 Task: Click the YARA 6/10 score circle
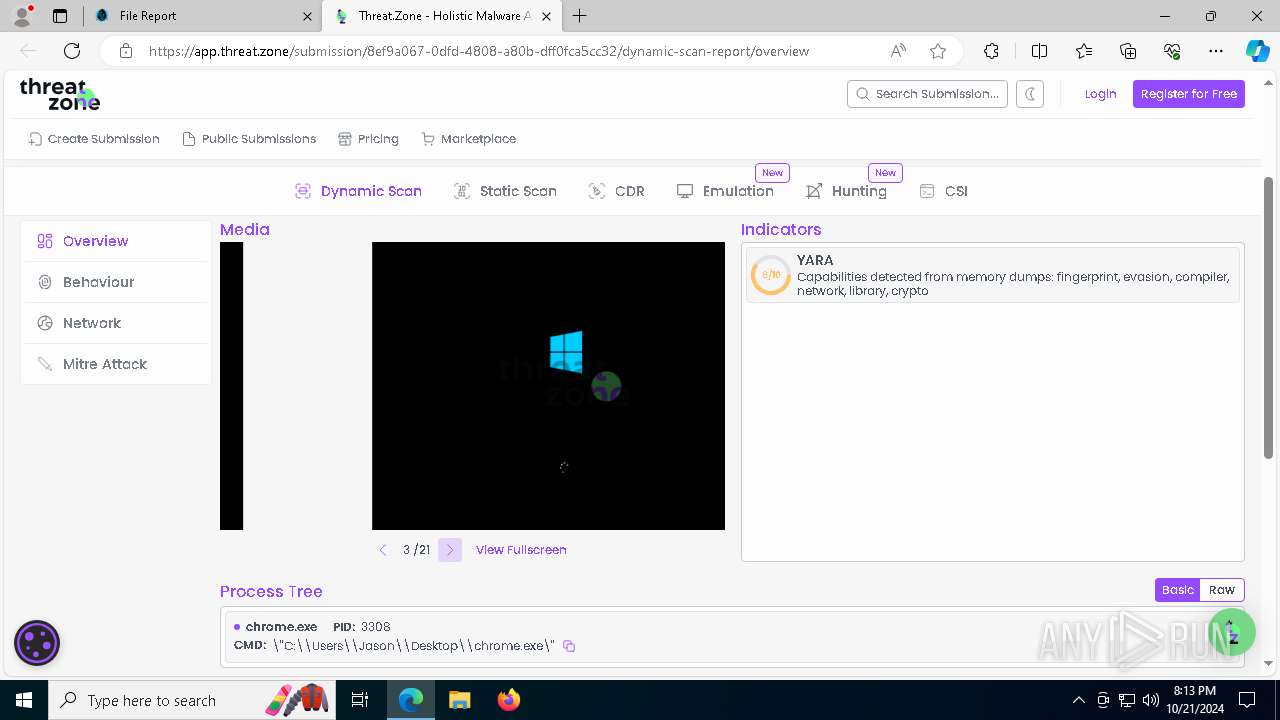click(771, 275)
